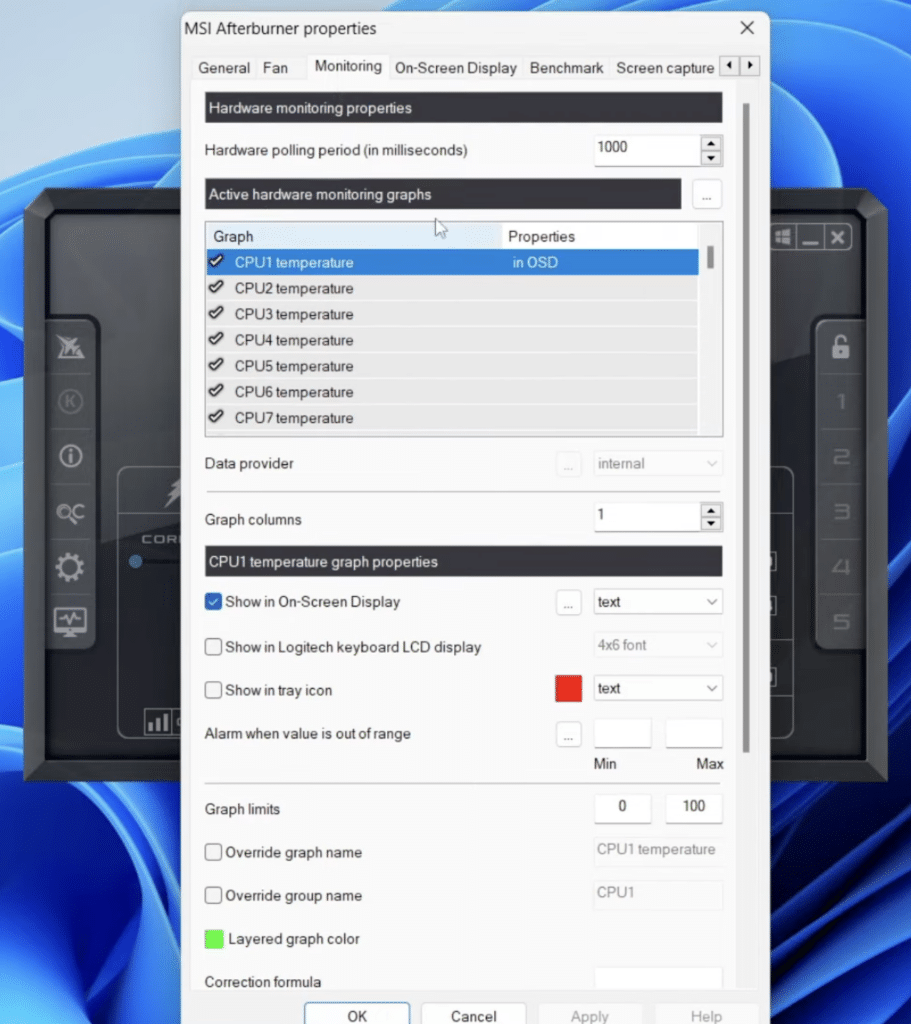Go to the Screen capture tab
Image resolution: width=911 pixels, height=1024 pixels.
pyautogui.click(x=665, y=68)
